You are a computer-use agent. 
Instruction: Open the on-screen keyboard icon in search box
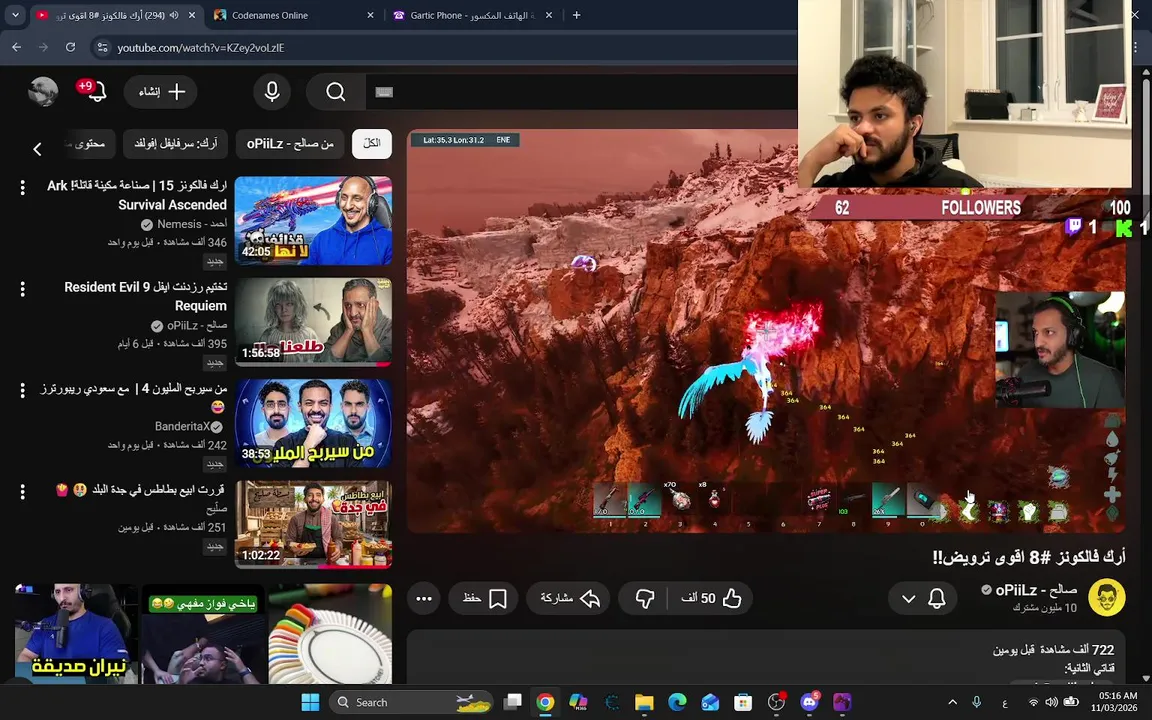point(384,92)
